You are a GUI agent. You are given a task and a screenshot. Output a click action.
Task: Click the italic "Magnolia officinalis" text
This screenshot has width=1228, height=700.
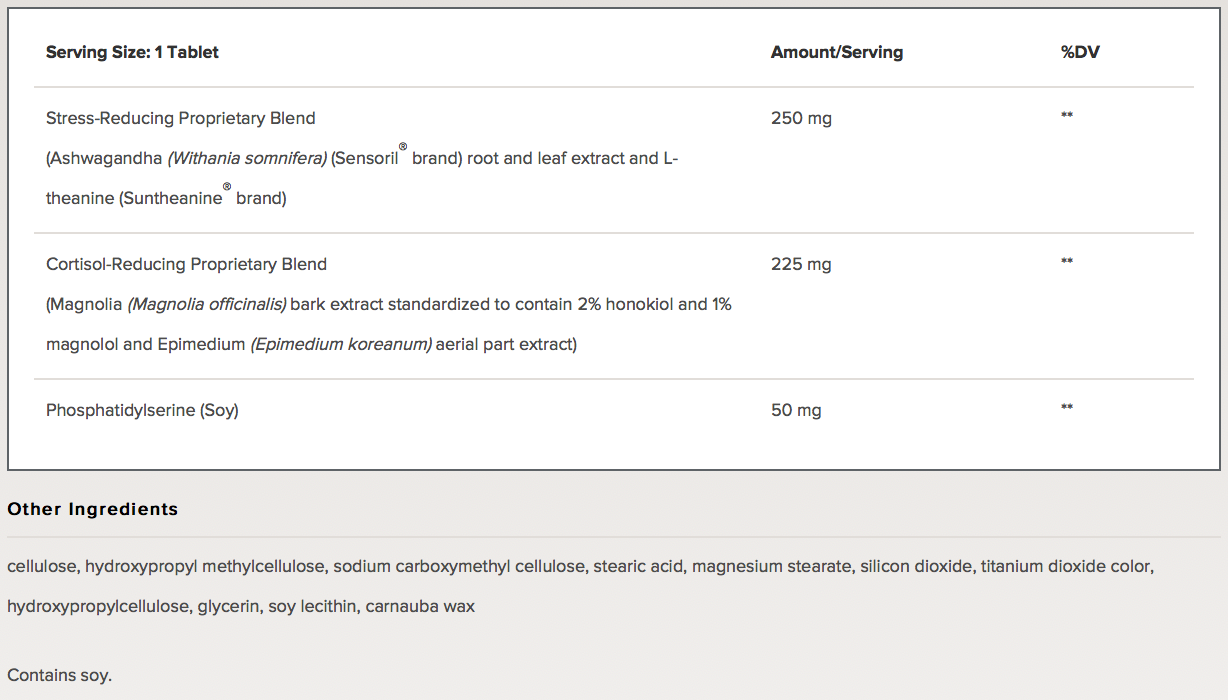pos(207,304)
